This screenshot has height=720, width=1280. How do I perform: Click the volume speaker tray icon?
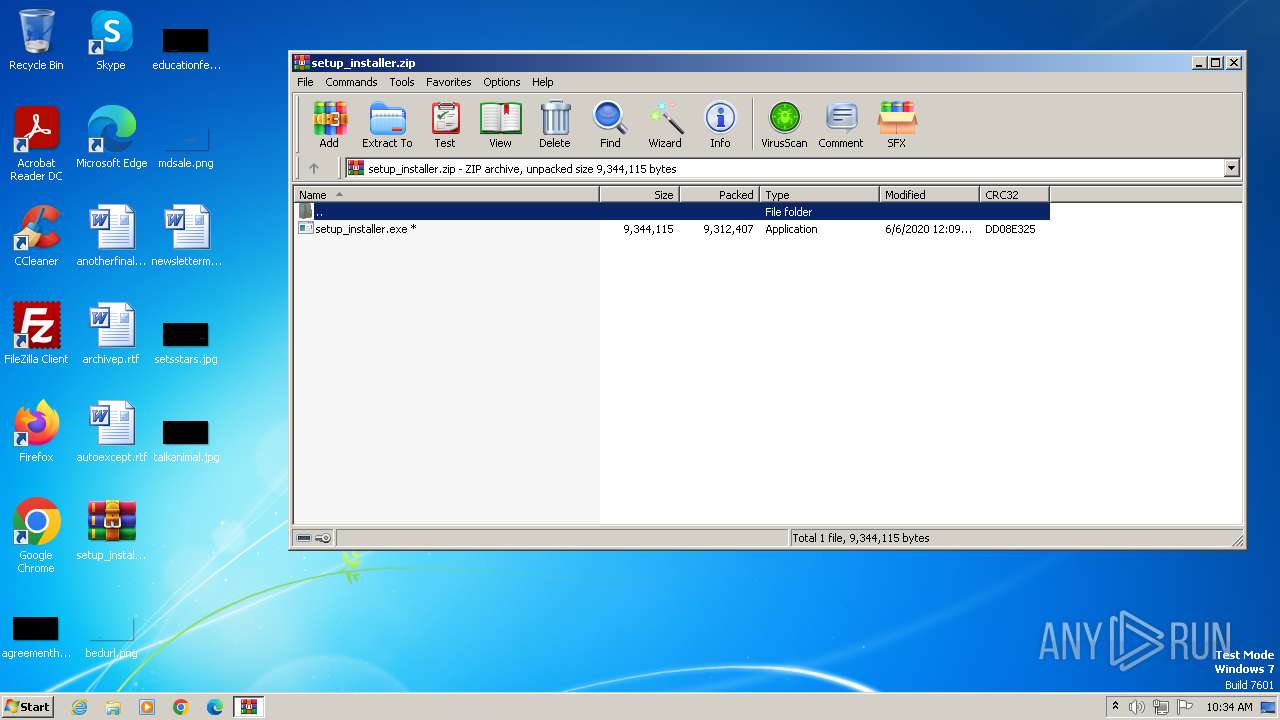1137,707
